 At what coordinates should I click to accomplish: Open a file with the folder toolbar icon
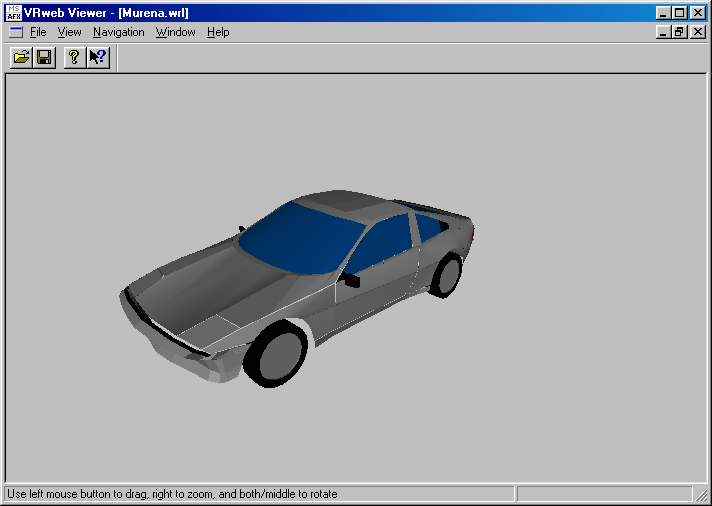click(x=21, y=58)
